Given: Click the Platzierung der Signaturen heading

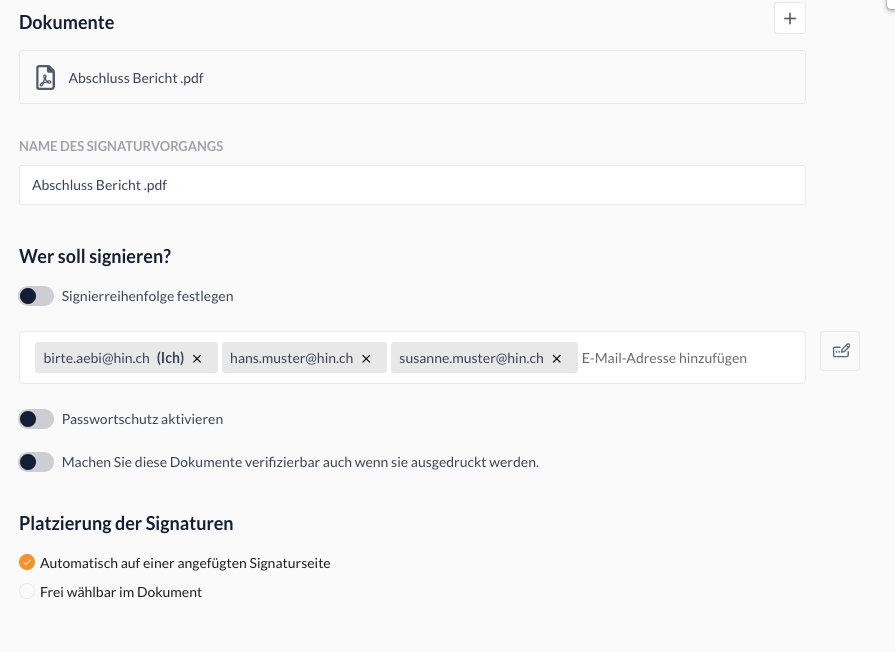Looking at the screenshot, I should pos(126,523).
